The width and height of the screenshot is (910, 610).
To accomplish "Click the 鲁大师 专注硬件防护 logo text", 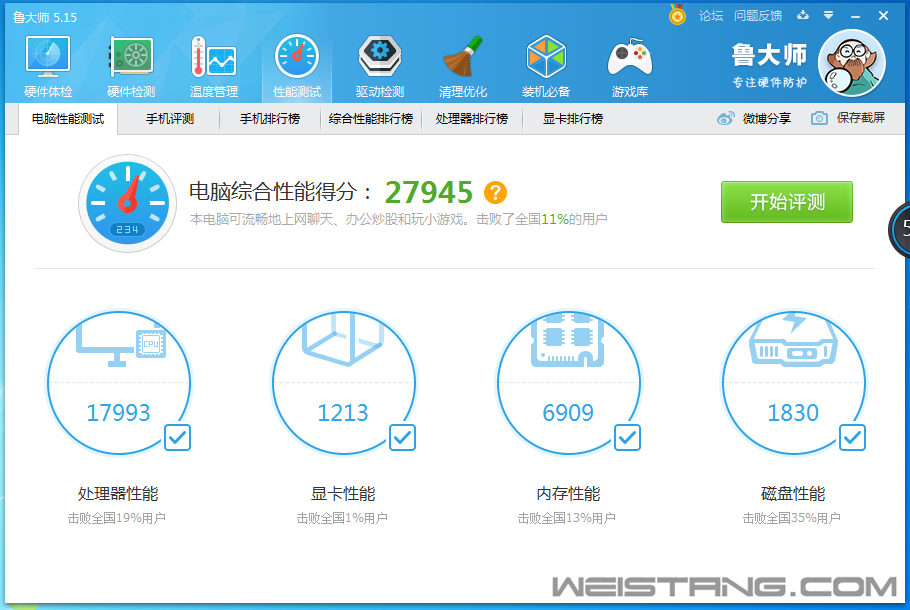I will pos(769,66).
